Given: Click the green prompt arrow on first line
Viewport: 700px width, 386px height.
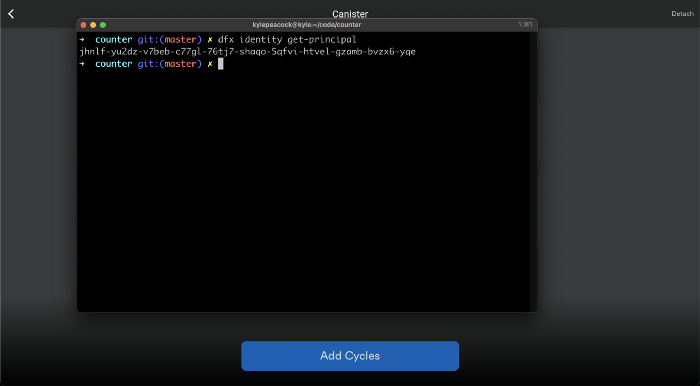Looking at the screenshot, I should coord(82,39).
